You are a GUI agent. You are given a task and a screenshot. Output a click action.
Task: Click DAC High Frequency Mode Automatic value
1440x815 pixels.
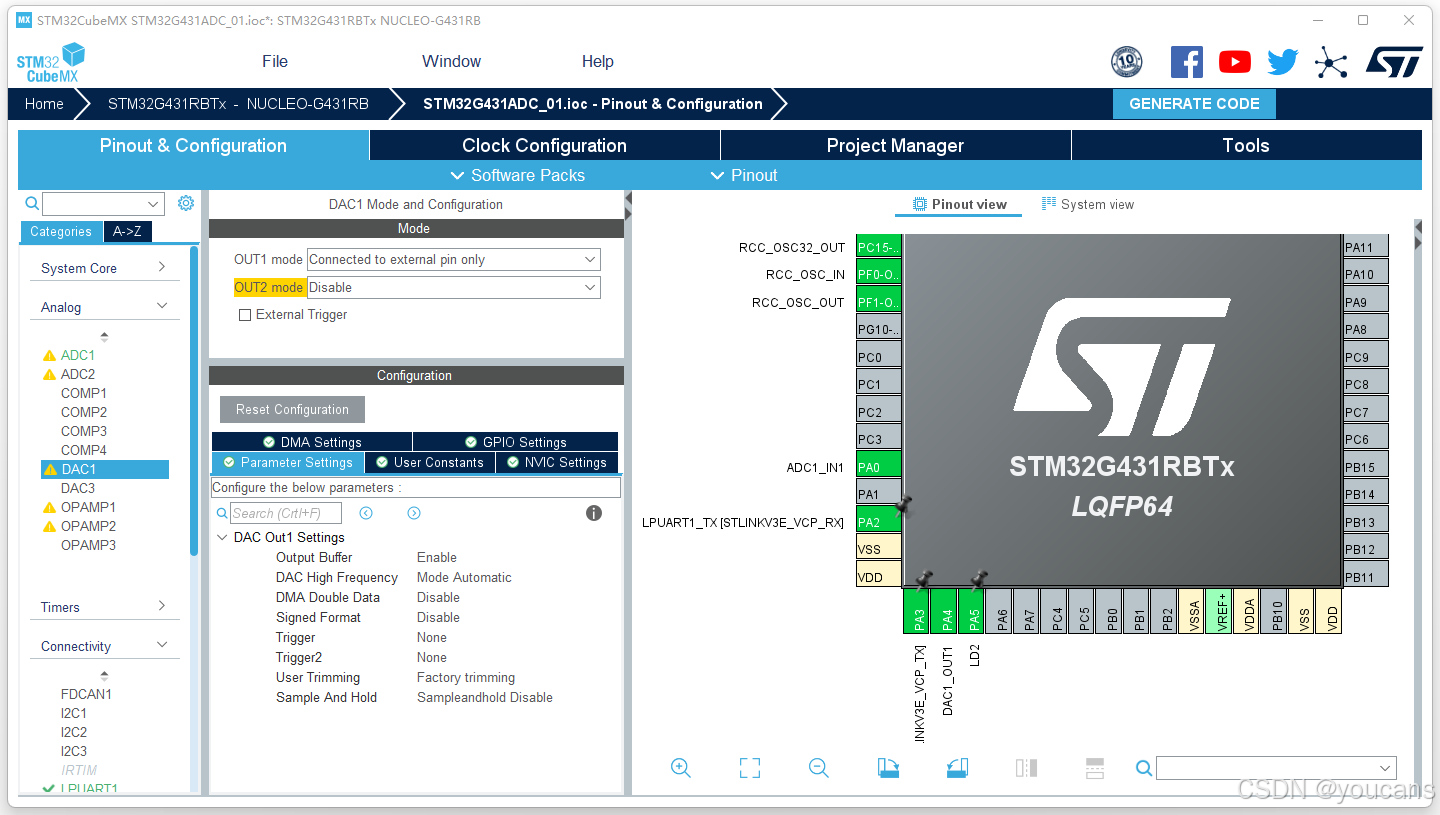coord(464,578)
